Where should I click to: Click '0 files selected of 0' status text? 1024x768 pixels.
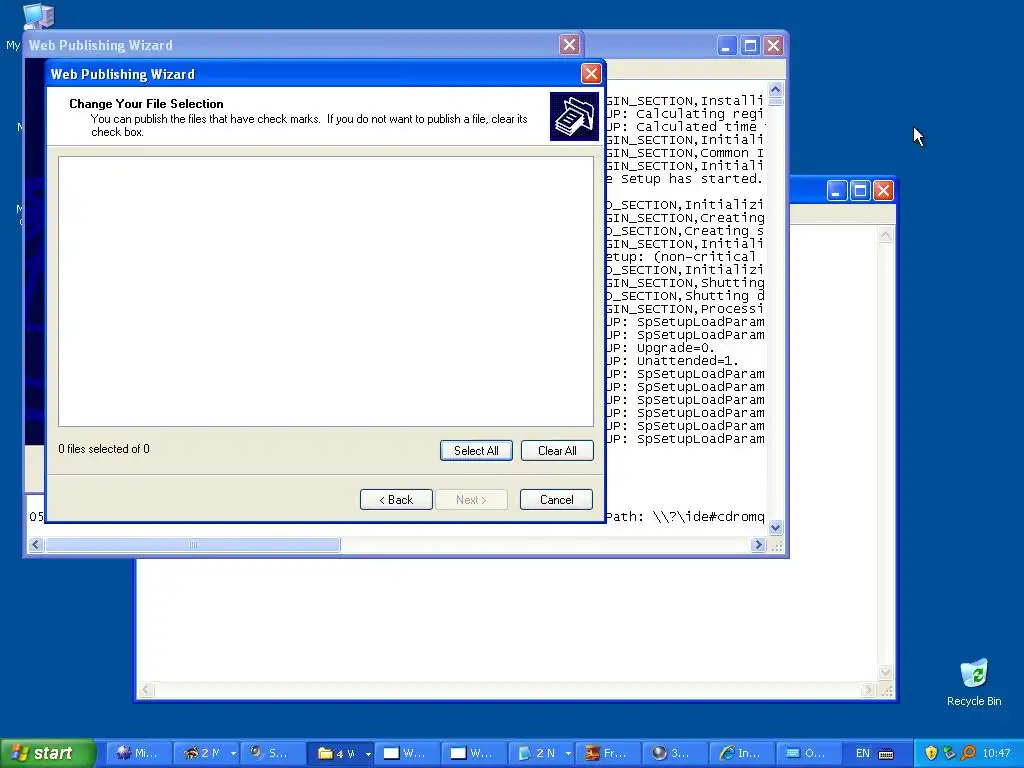point(104,449)
